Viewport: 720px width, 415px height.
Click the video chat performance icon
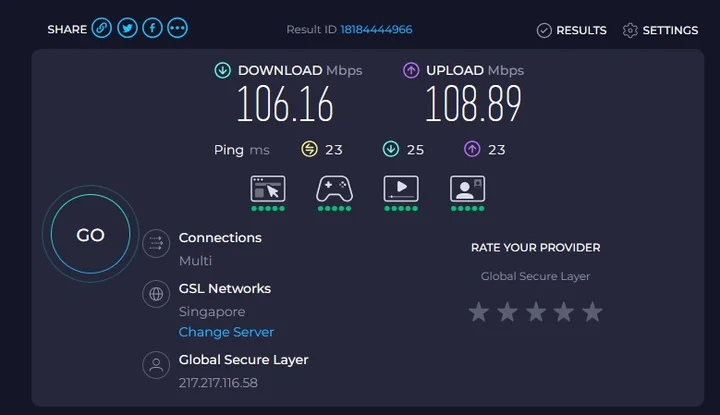(x=467, y=188)
